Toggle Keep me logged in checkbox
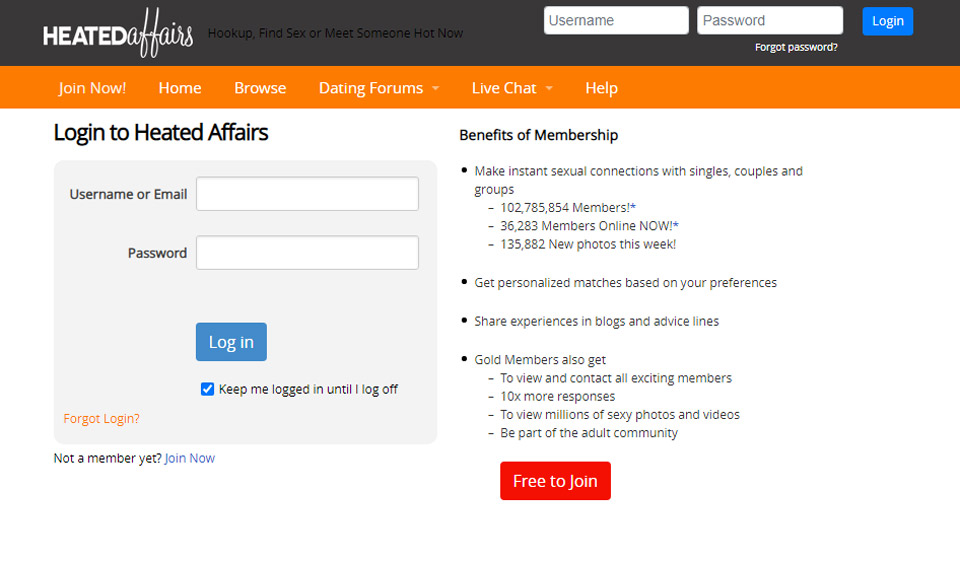 [208, 389]
